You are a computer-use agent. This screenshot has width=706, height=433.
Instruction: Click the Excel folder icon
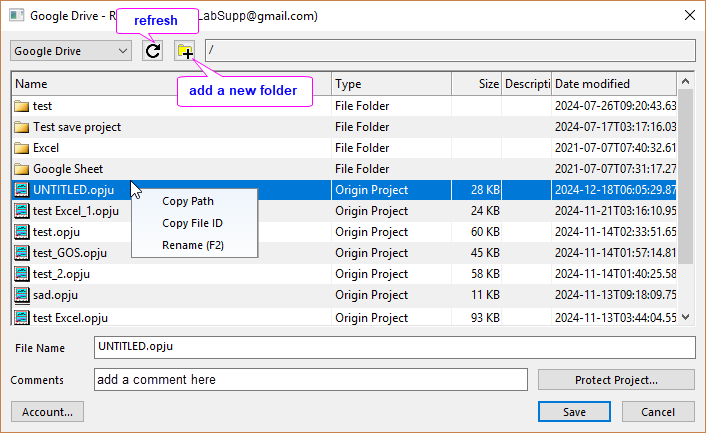pos(21,148)
